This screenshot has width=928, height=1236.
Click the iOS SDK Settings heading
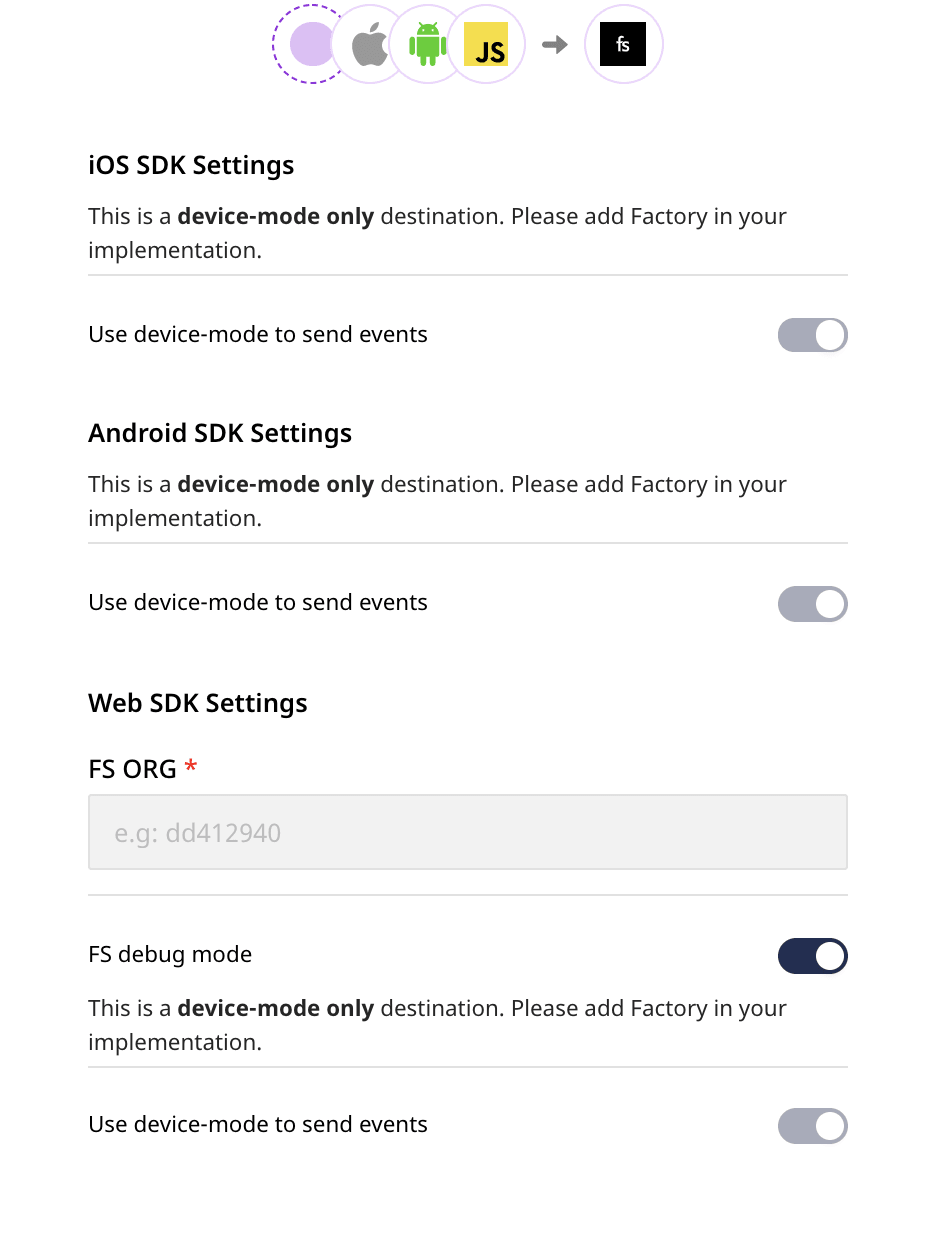[191, 164]
